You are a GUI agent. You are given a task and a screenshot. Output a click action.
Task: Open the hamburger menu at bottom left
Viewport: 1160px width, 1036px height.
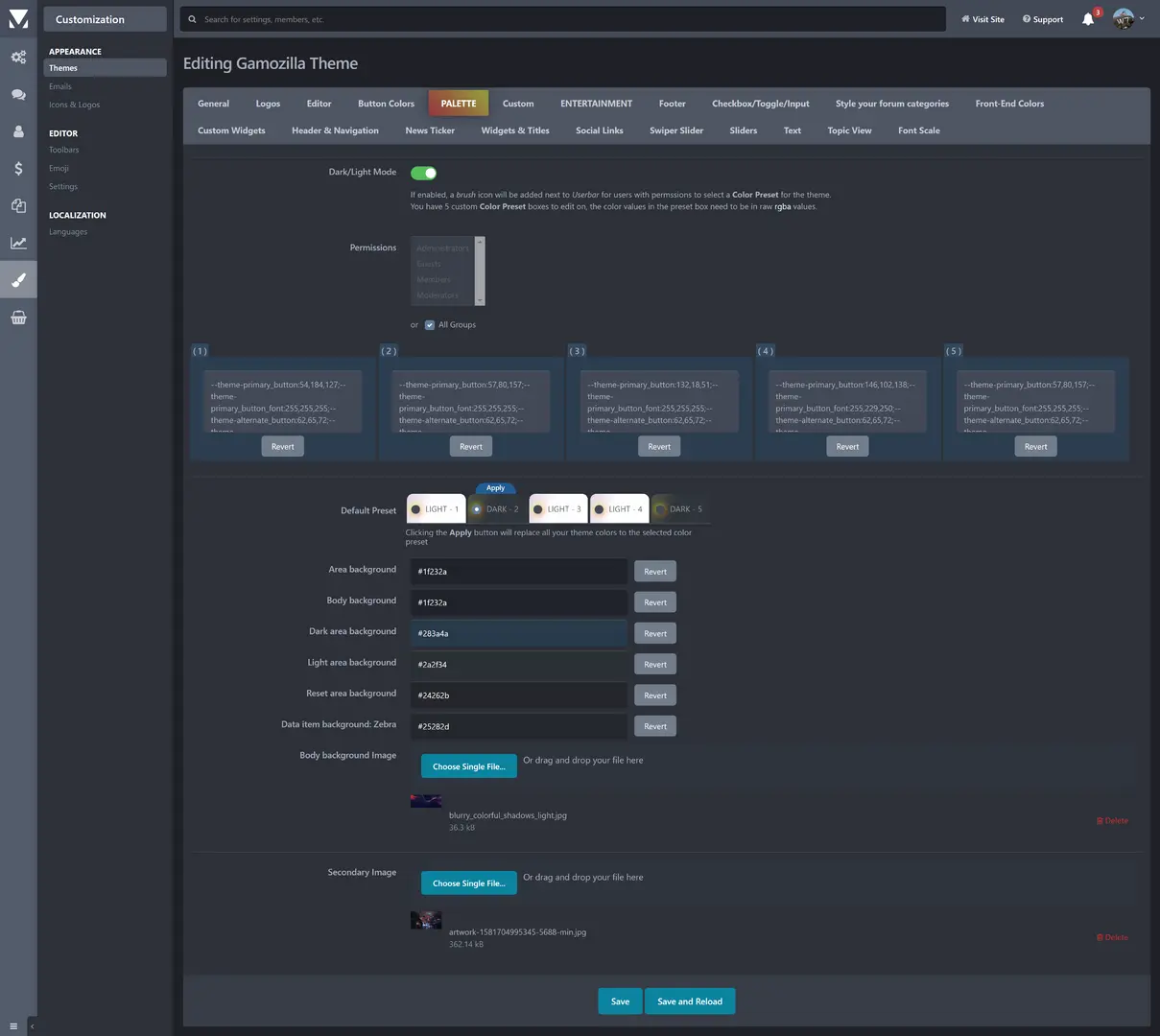point(12,1025)
